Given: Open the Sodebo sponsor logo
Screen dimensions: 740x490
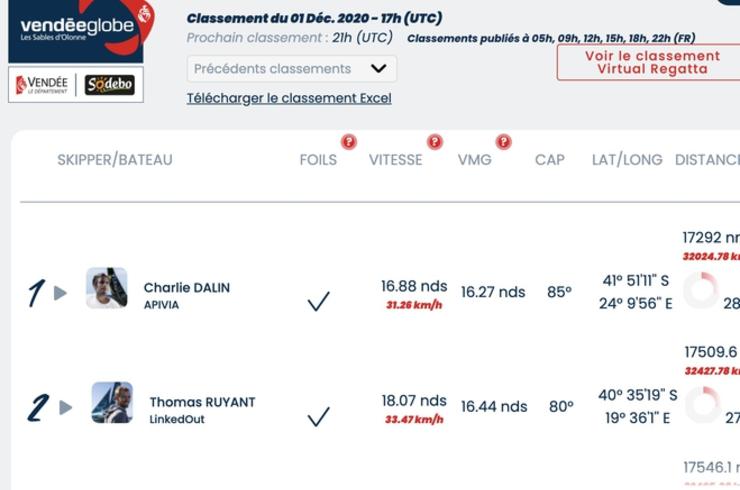Looking at the screenshot, I should (109, 84).
